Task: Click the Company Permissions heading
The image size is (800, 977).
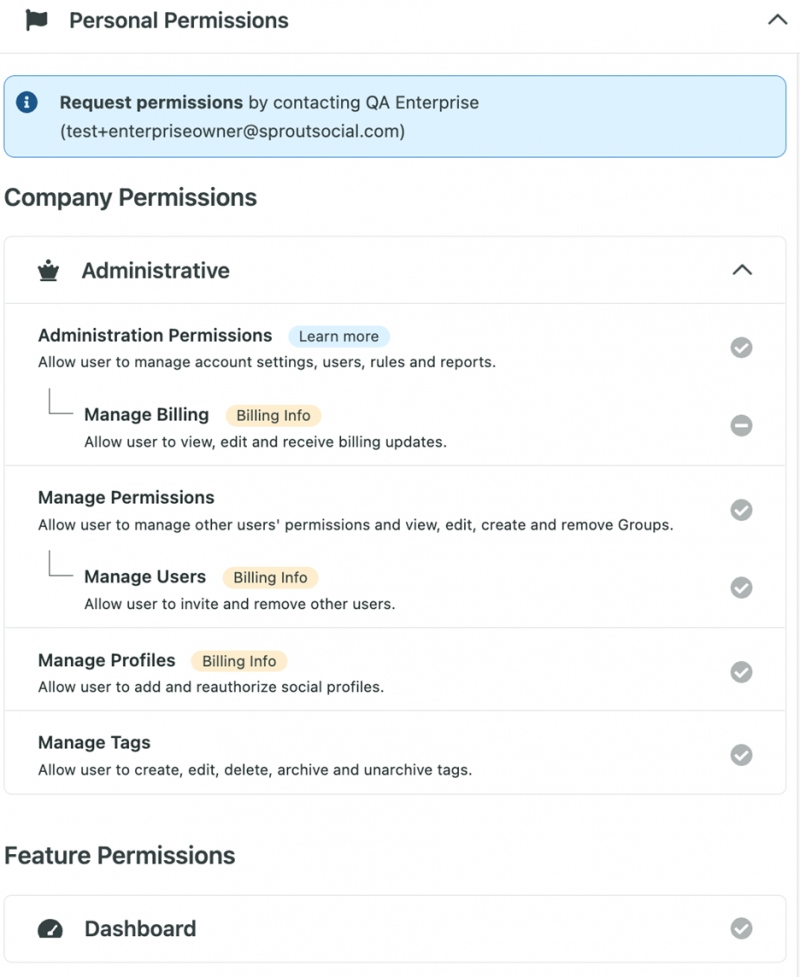Action: tap(130, 198)
